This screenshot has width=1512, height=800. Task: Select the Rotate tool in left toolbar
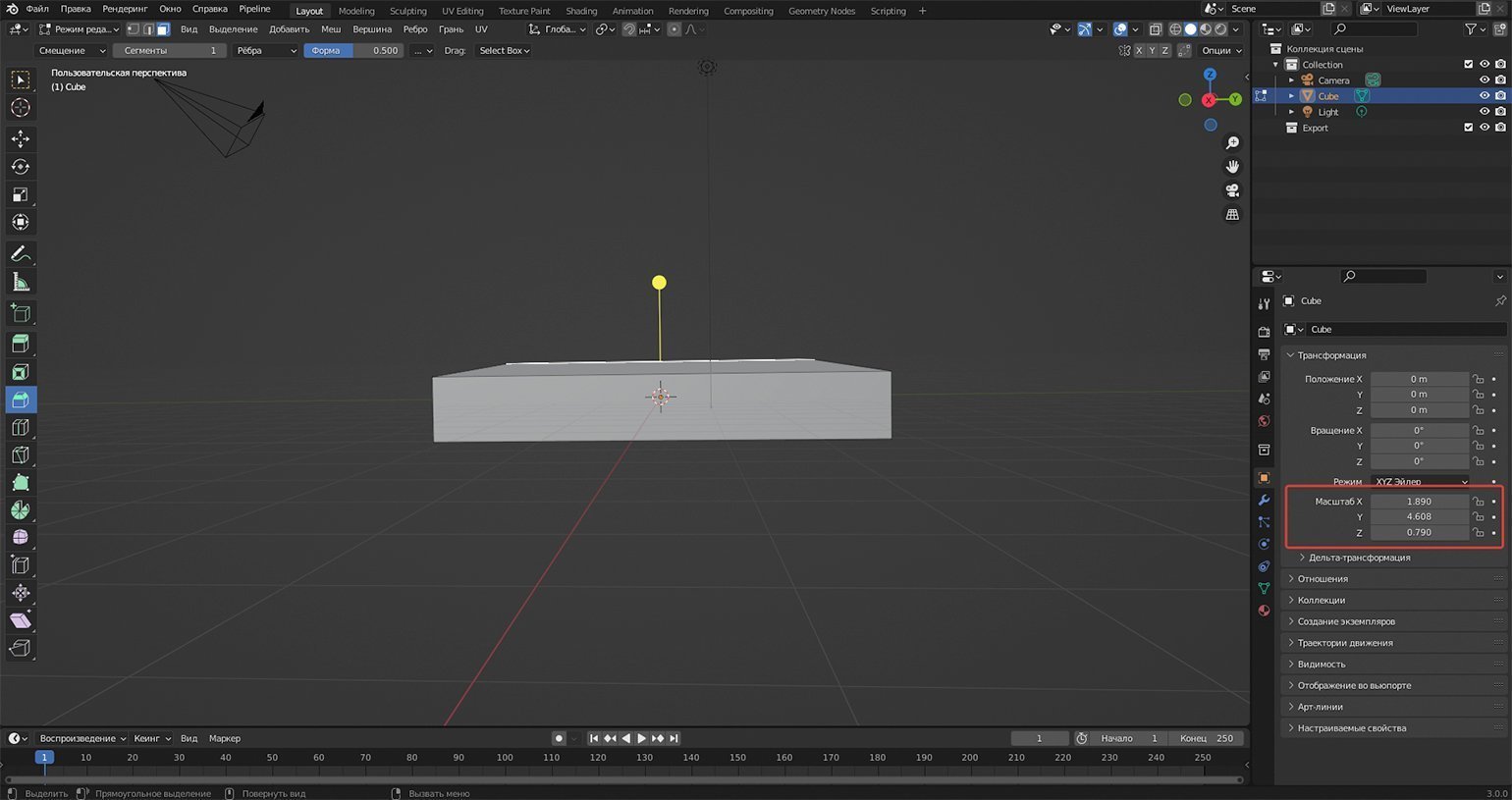(x=21, y=167)
